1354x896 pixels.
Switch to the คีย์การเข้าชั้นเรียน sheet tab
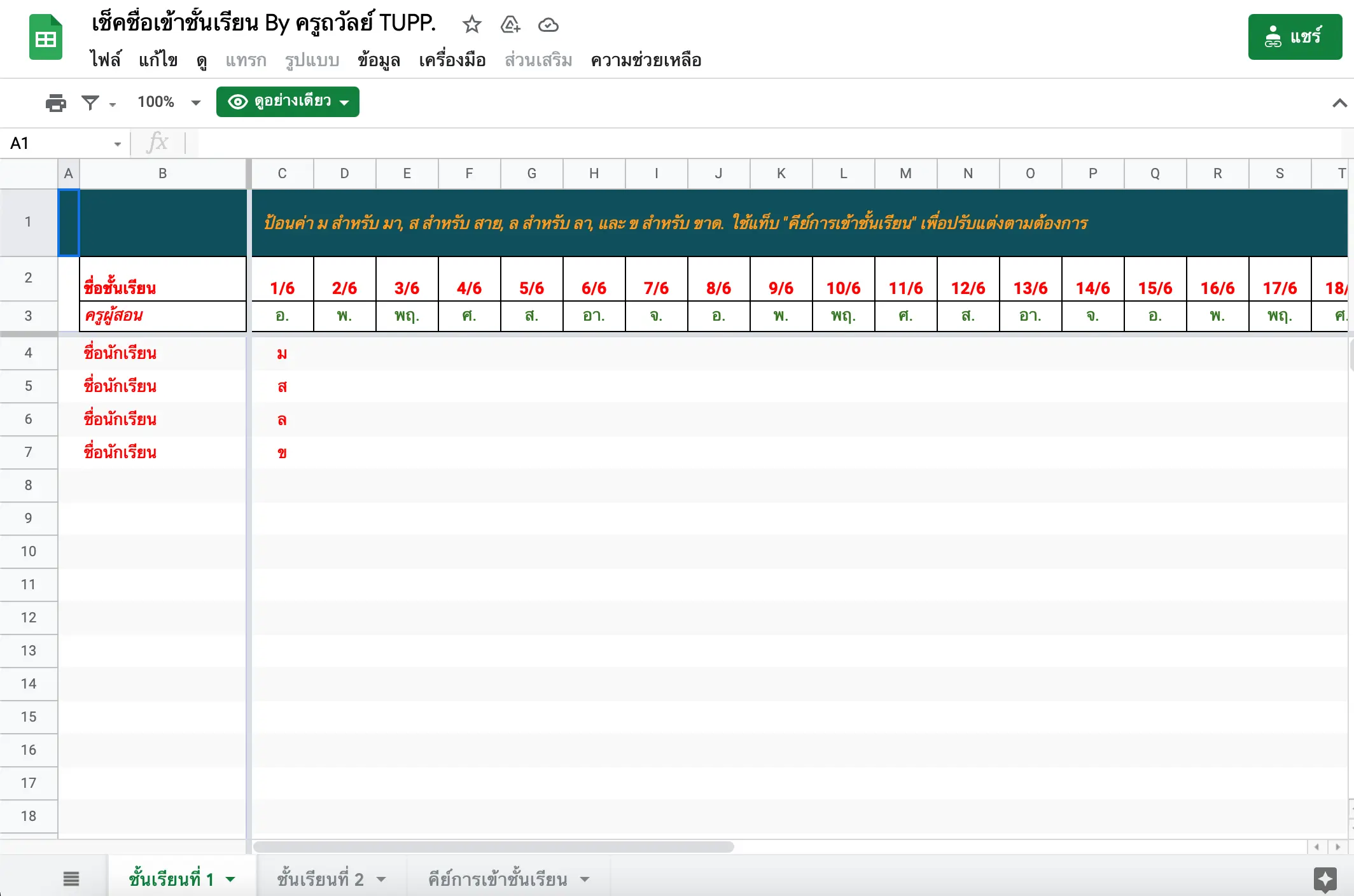pyautogui.click(x=497, y=879)
